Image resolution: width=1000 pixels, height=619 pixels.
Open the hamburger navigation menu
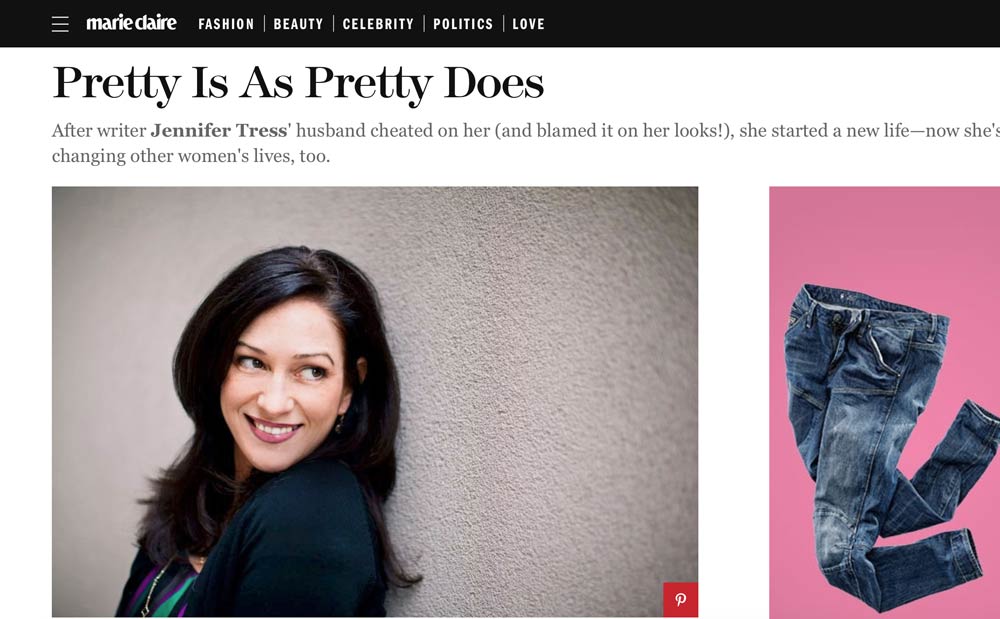(60, 24)
